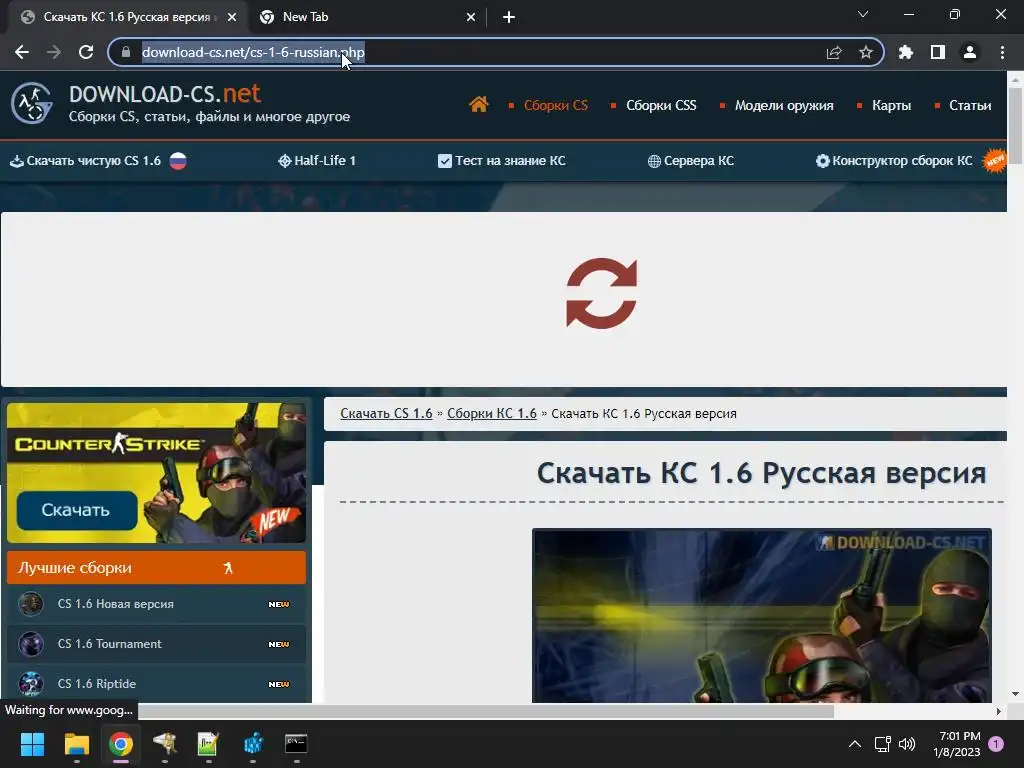Open the Chrome profile avatar icon
Image resolution: width=1024 pixels, height=768 pixels.
(x=970, y=52)
